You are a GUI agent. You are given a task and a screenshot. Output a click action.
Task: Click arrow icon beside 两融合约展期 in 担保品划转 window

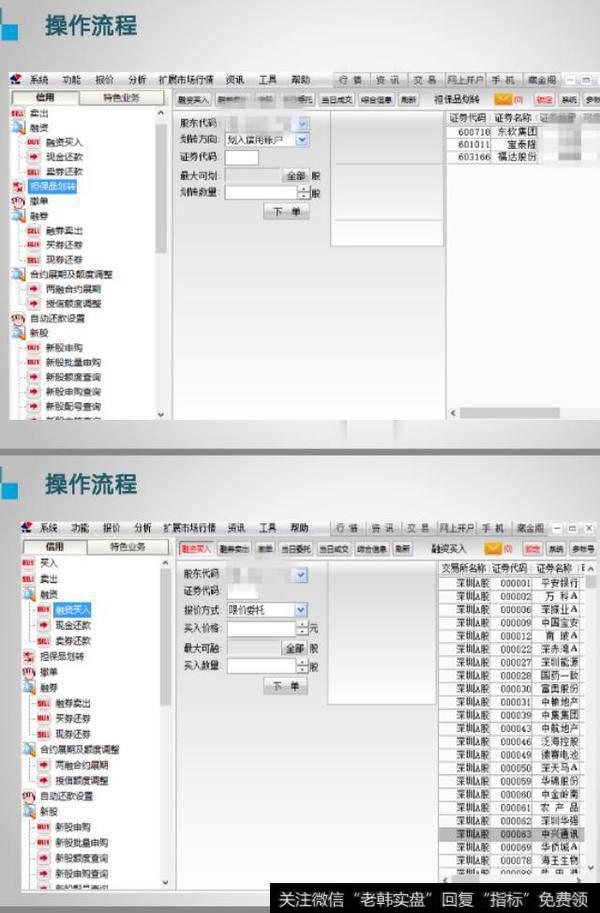33,289
